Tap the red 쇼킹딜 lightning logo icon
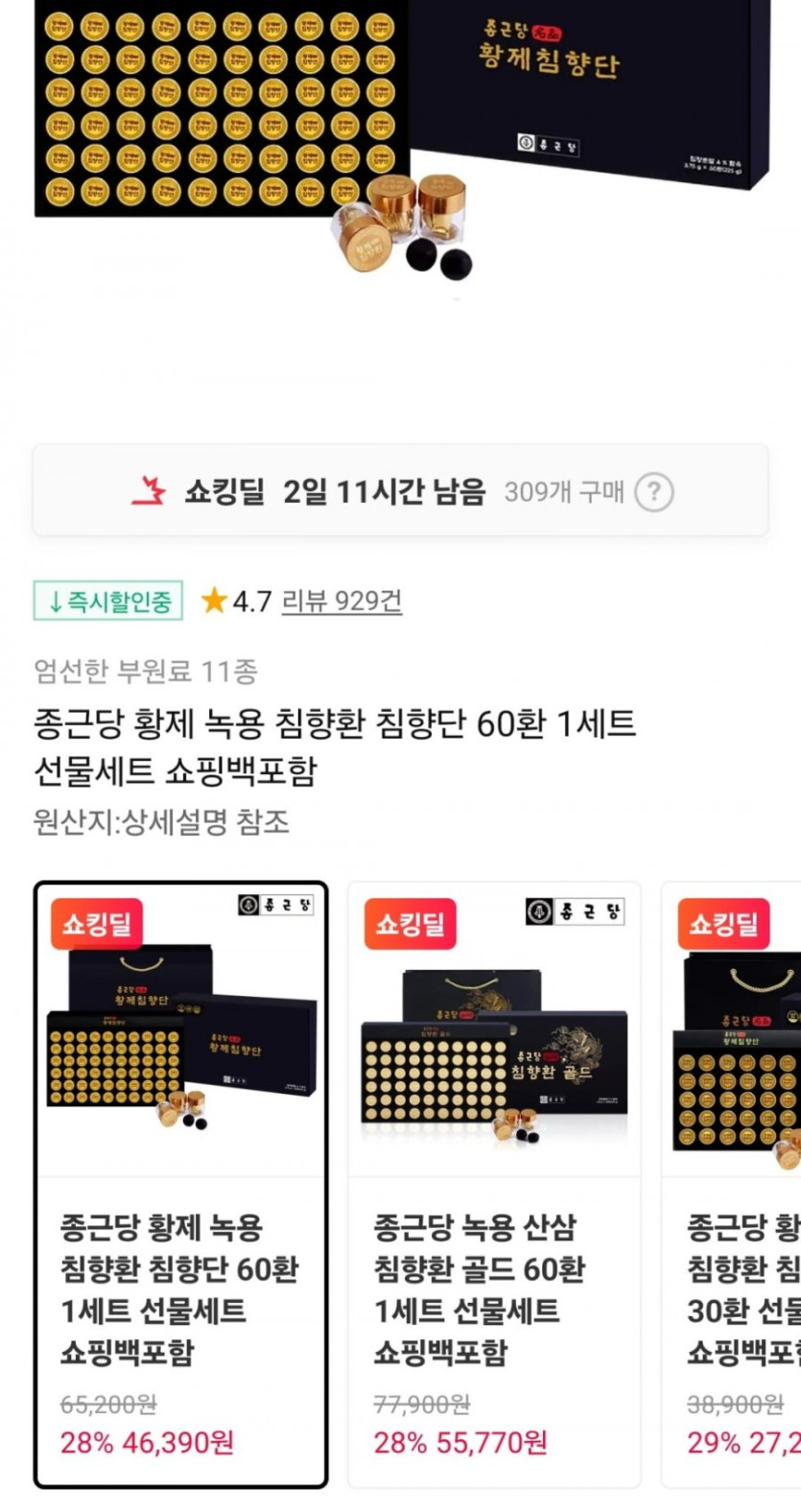The width and height of the screenshot is (801, 1512). (x=149, y=491)
